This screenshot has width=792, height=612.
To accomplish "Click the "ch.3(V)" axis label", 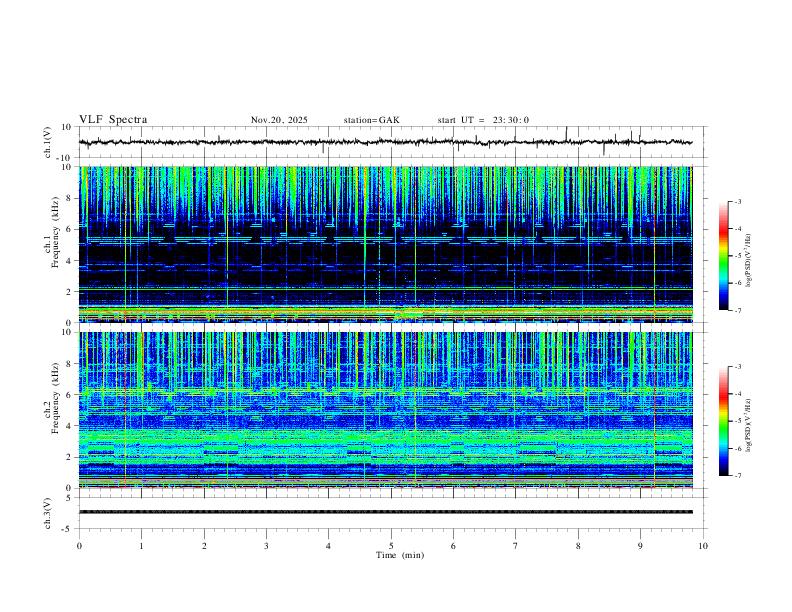I will tap(48, 513).
